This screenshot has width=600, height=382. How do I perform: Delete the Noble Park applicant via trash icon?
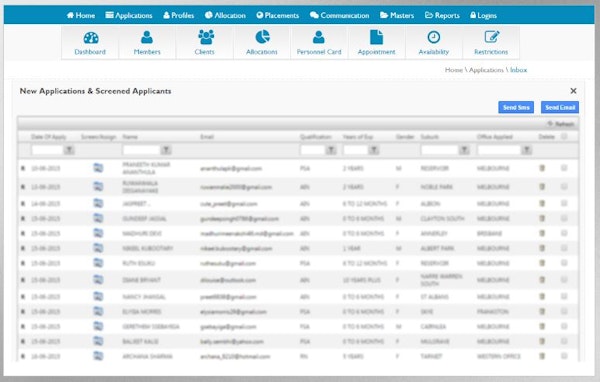click(x=542, y=186)
